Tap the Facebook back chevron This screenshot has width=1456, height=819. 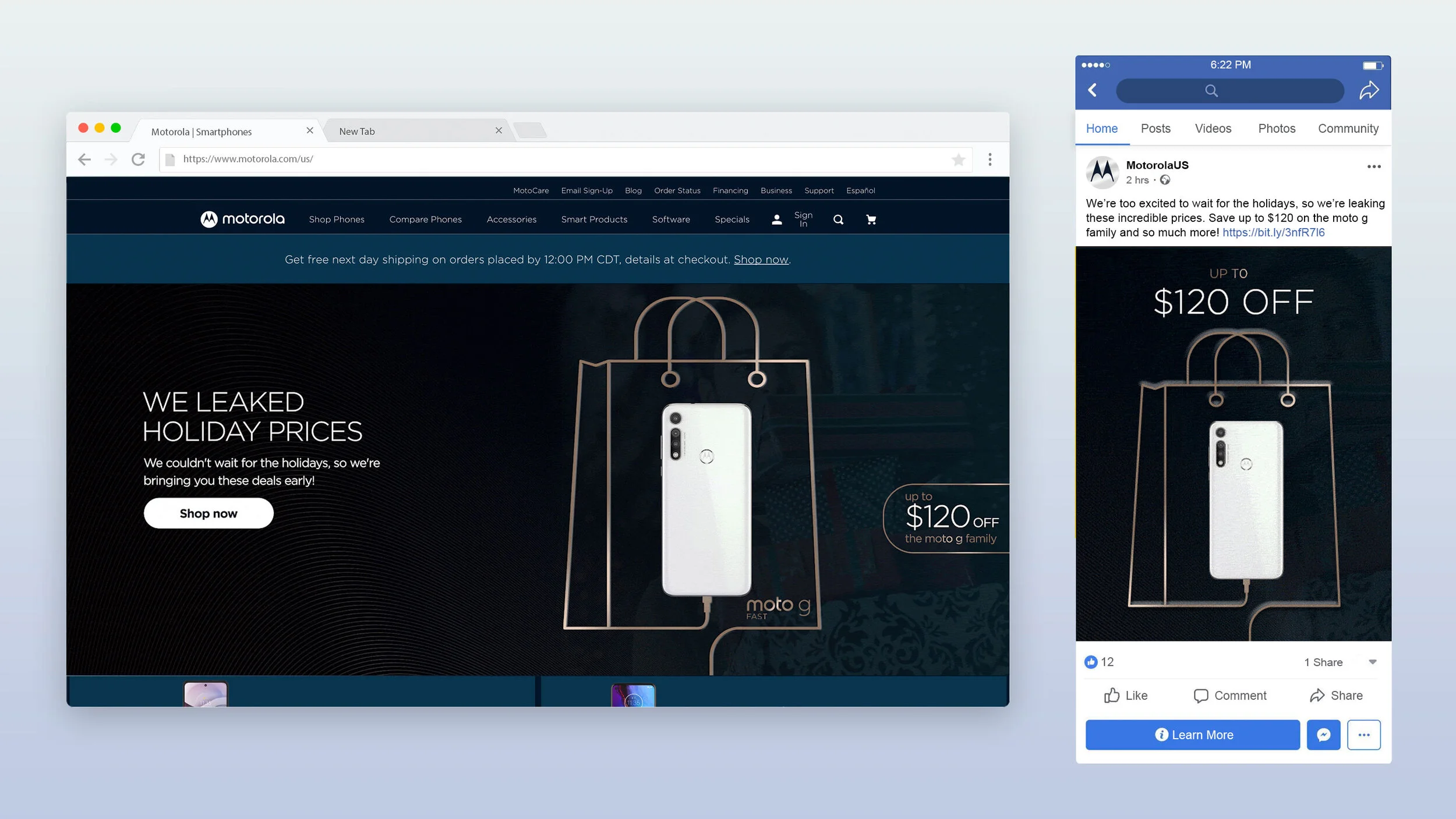point(1093,90)
